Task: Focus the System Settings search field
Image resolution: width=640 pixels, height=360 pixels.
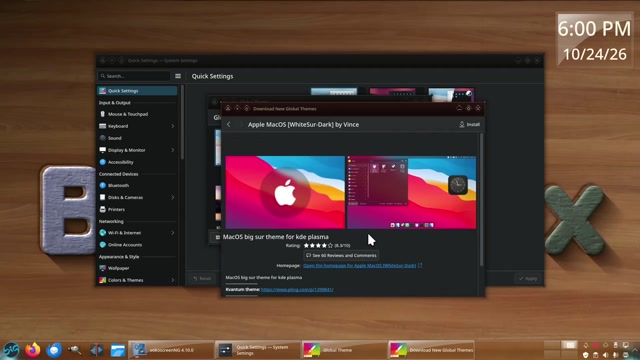Action: point(134,76)
